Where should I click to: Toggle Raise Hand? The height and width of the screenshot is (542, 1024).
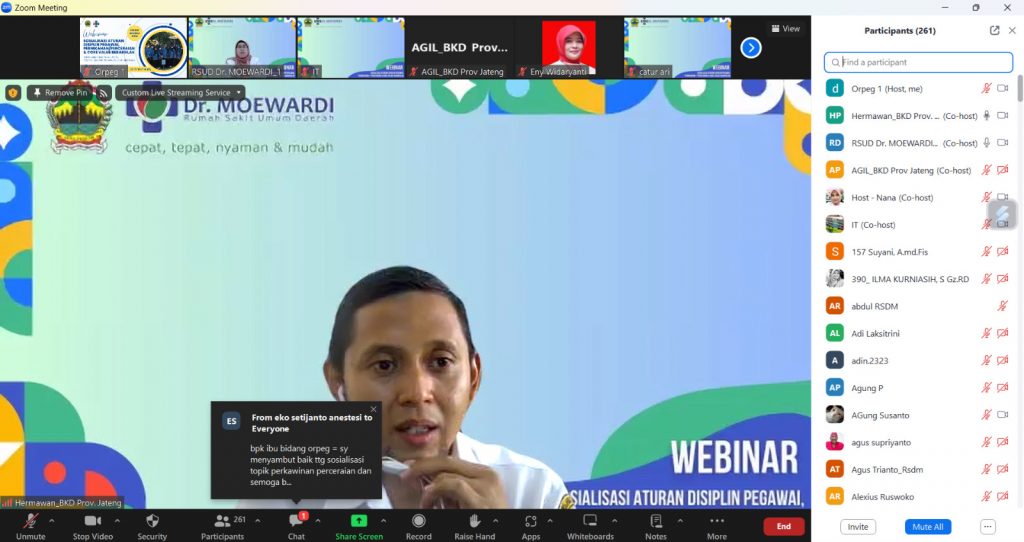pyautogui.click(x=474, y=521)
